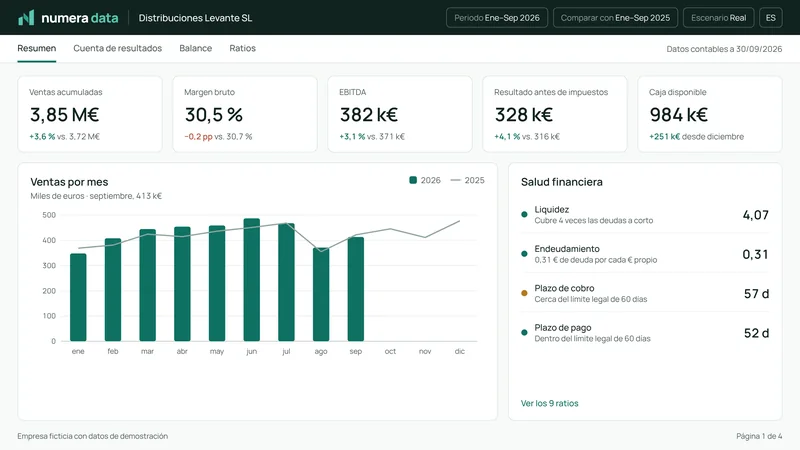
Task: Click the February sales bar
Action: [x=113, y=289]
